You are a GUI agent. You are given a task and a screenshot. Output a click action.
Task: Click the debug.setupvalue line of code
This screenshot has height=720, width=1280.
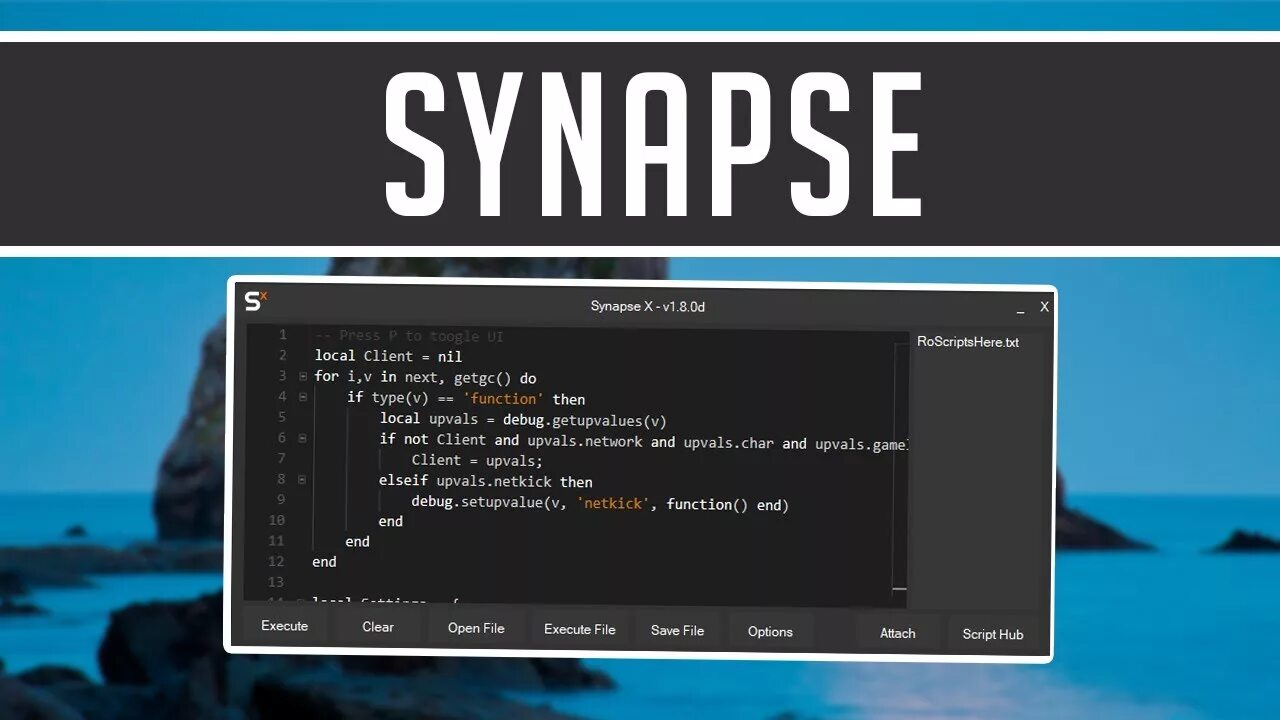tap(600, 504)
